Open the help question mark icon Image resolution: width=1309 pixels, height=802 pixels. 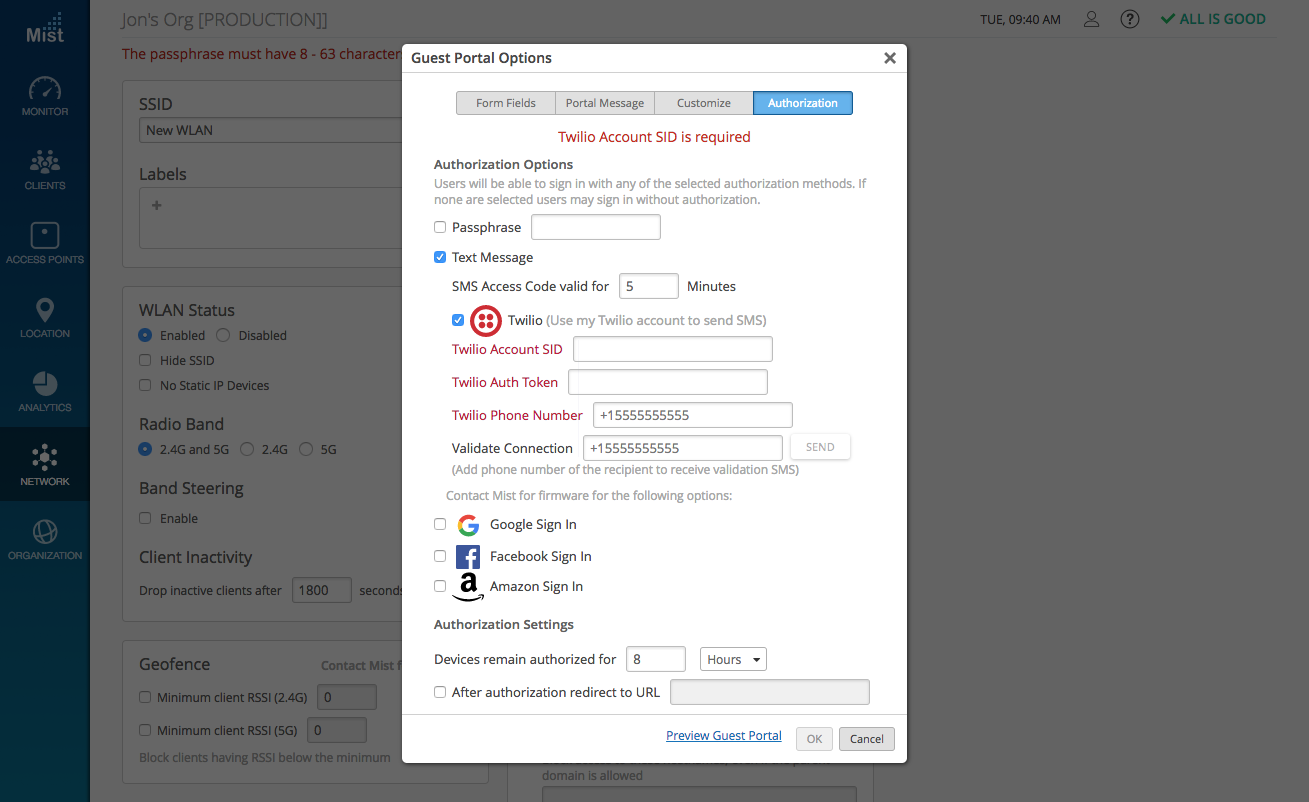click(1130, 19)
